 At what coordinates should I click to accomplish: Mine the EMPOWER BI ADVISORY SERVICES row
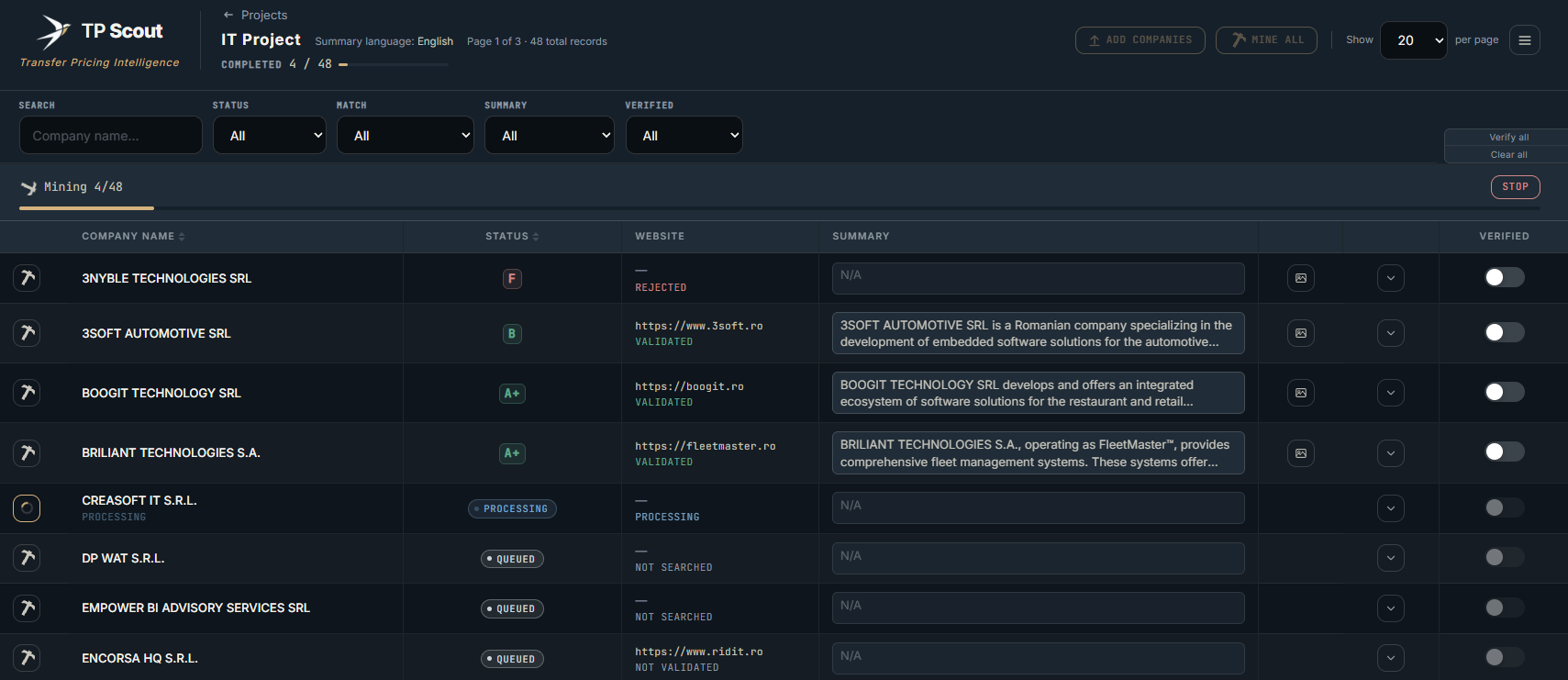pyautogui.click(x=27, y=608)
